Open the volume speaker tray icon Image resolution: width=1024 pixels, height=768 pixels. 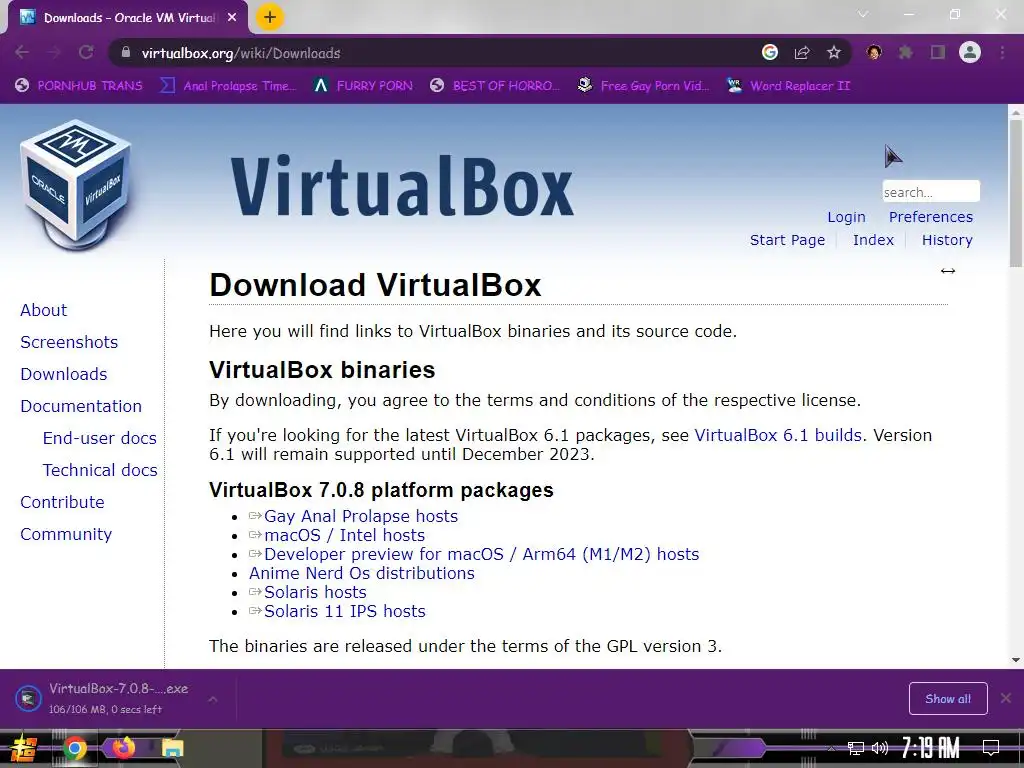click(880, 748)
